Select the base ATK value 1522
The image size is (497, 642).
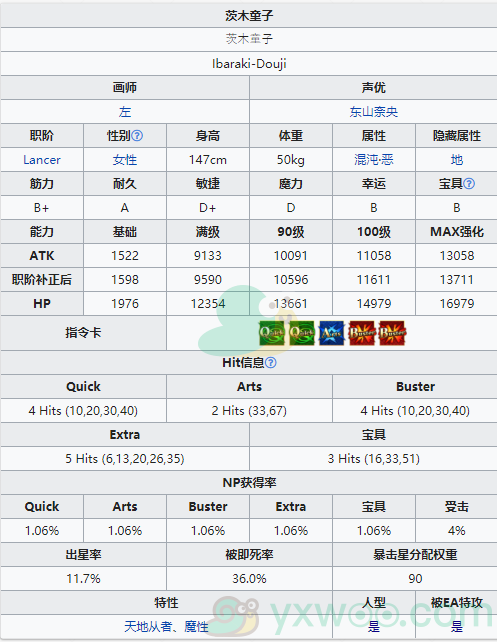(125, 255)
